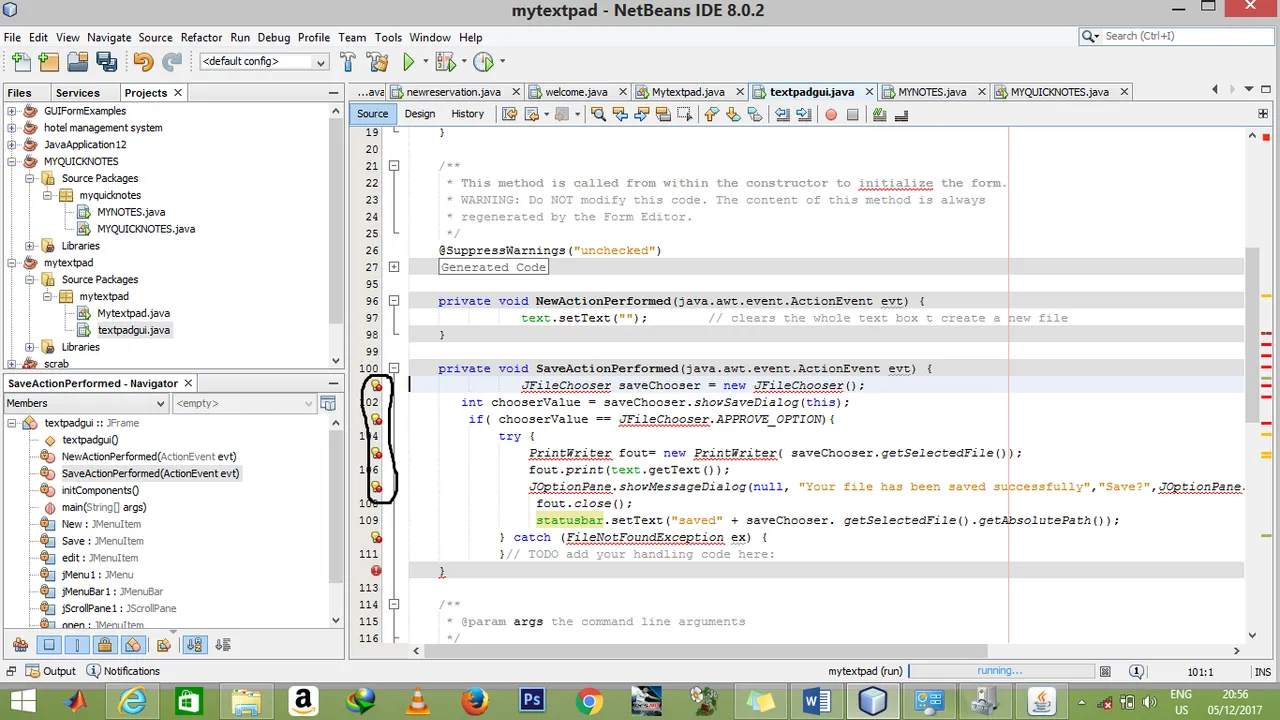Screen dimensions: 1280x720
Task: Collapse the MYQUICKNOTES project node
Action: coord(11,162)
